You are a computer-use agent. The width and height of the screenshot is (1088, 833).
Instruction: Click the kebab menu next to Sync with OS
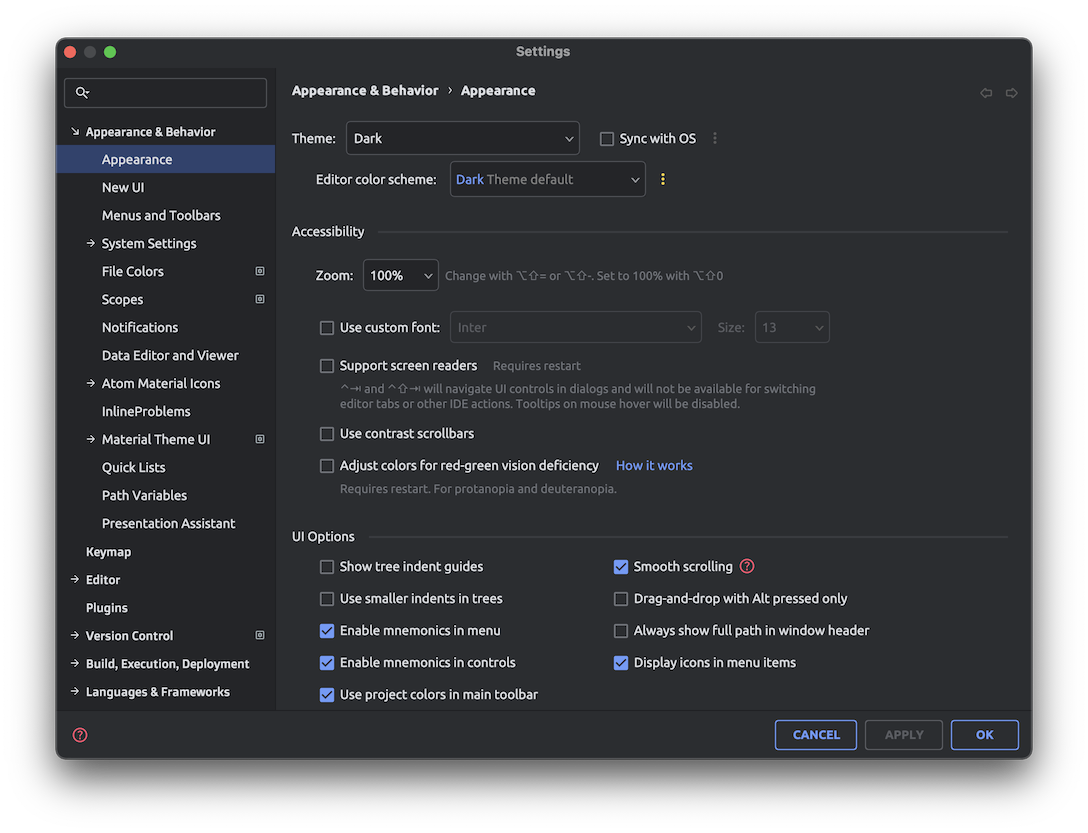tap(715, 138)
